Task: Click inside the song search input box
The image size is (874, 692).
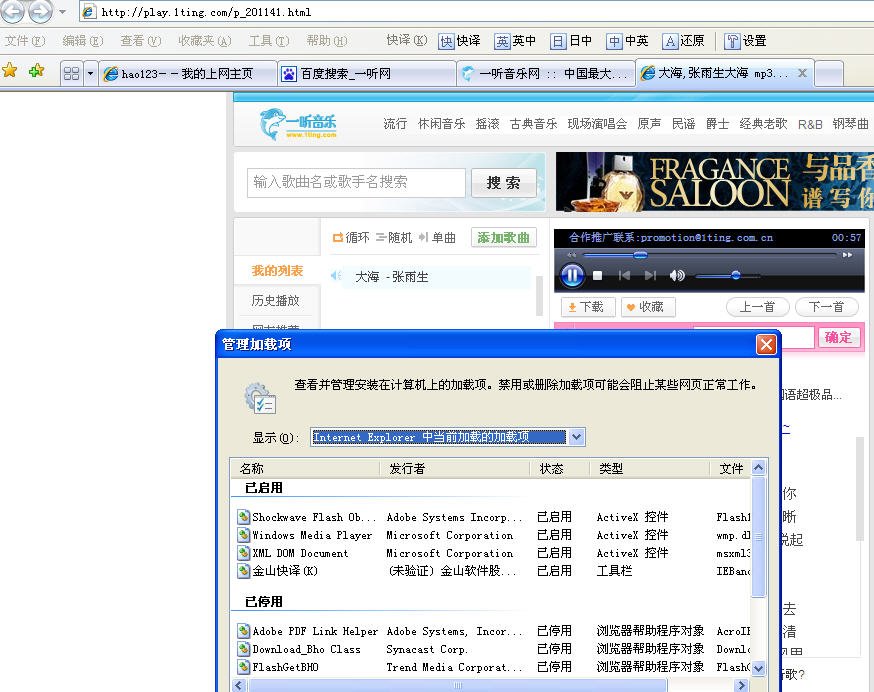Action: 355,182
